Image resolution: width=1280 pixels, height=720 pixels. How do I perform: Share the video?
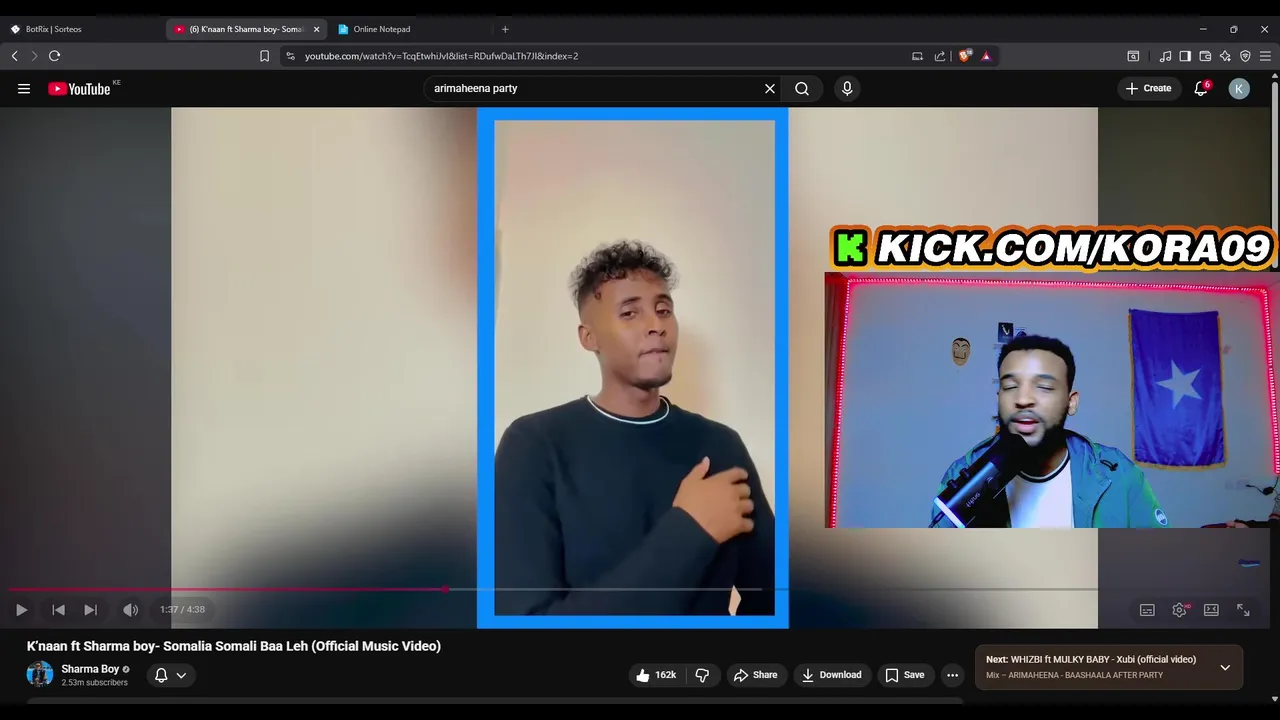pyautogui.click(x=756, y=675)
